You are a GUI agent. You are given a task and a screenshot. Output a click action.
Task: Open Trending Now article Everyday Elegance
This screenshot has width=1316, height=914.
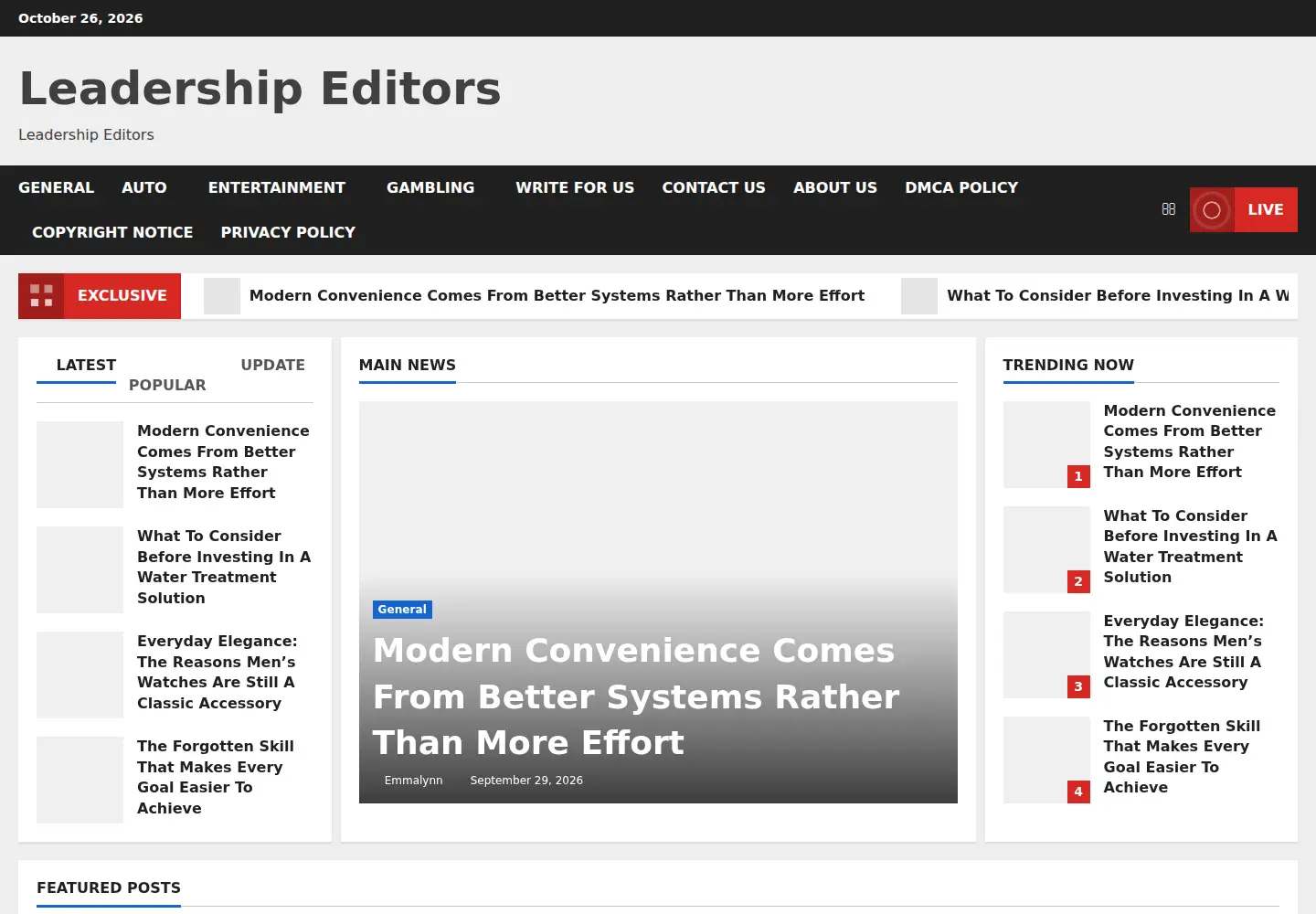point(1183,652)
